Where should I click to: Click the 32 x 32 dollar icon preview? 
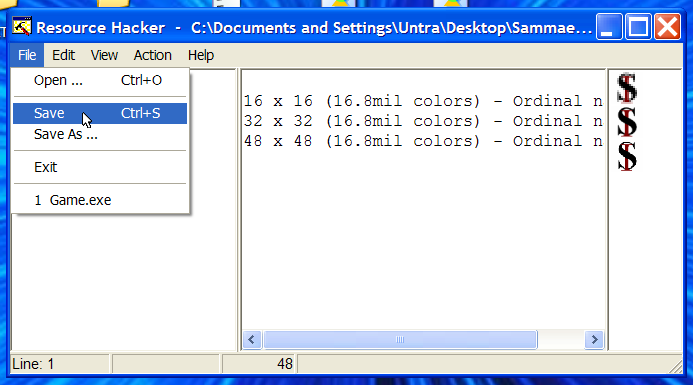click(627, 122)
